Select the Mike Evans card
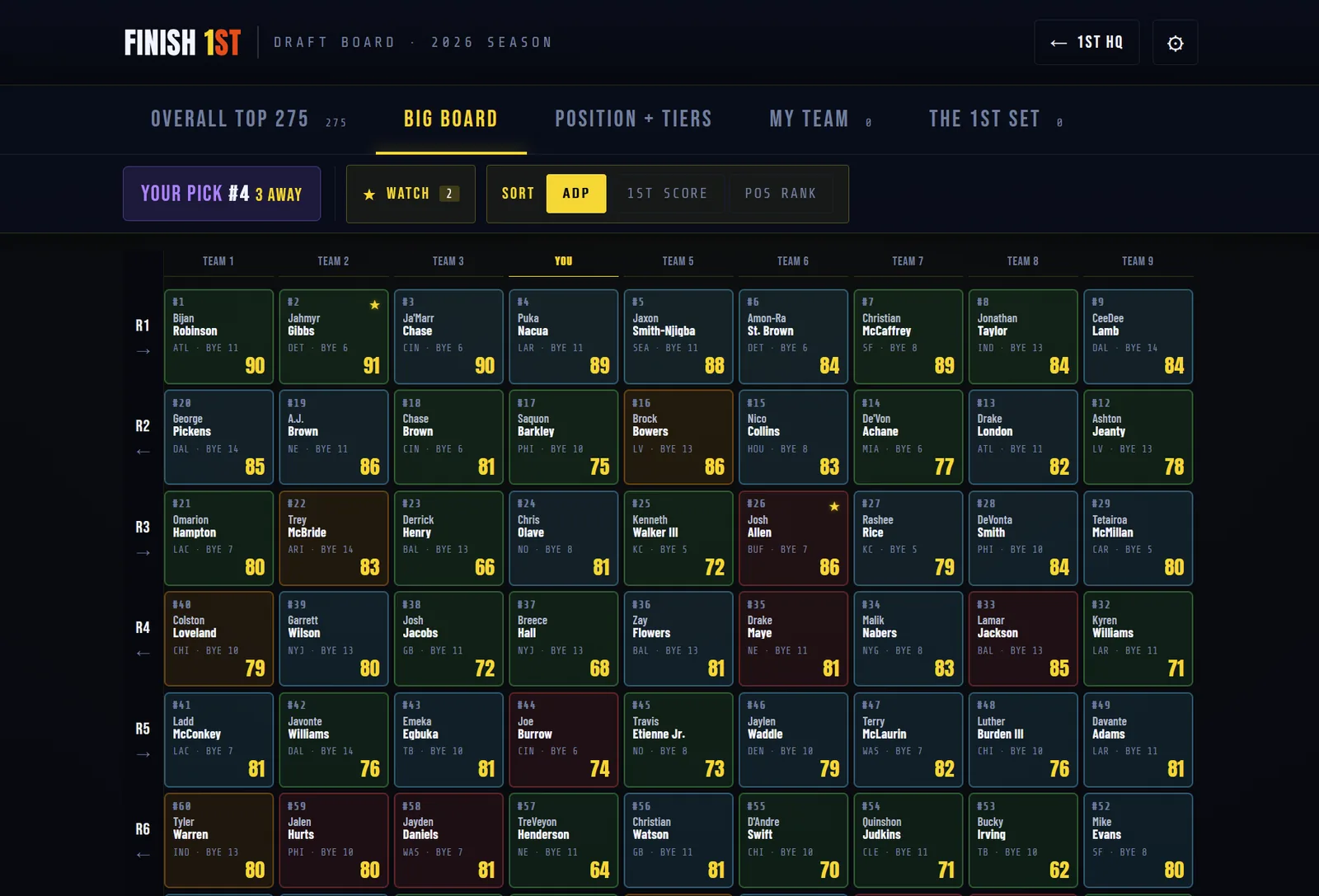The image size is (1319, 896). click(1138, 841)
